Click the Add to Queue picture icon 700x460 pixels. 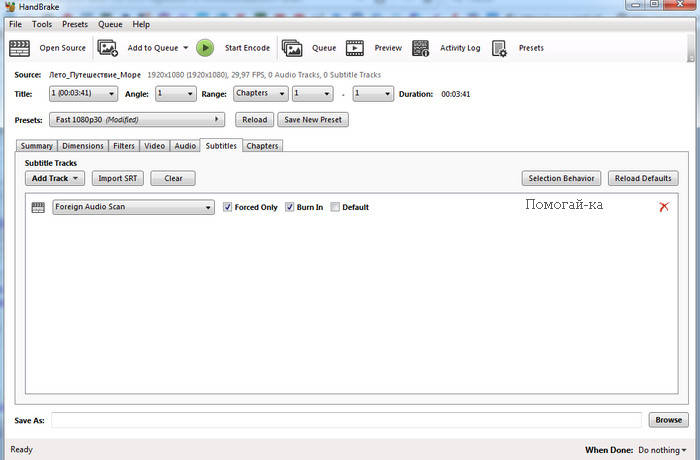(x=108, y=48)
